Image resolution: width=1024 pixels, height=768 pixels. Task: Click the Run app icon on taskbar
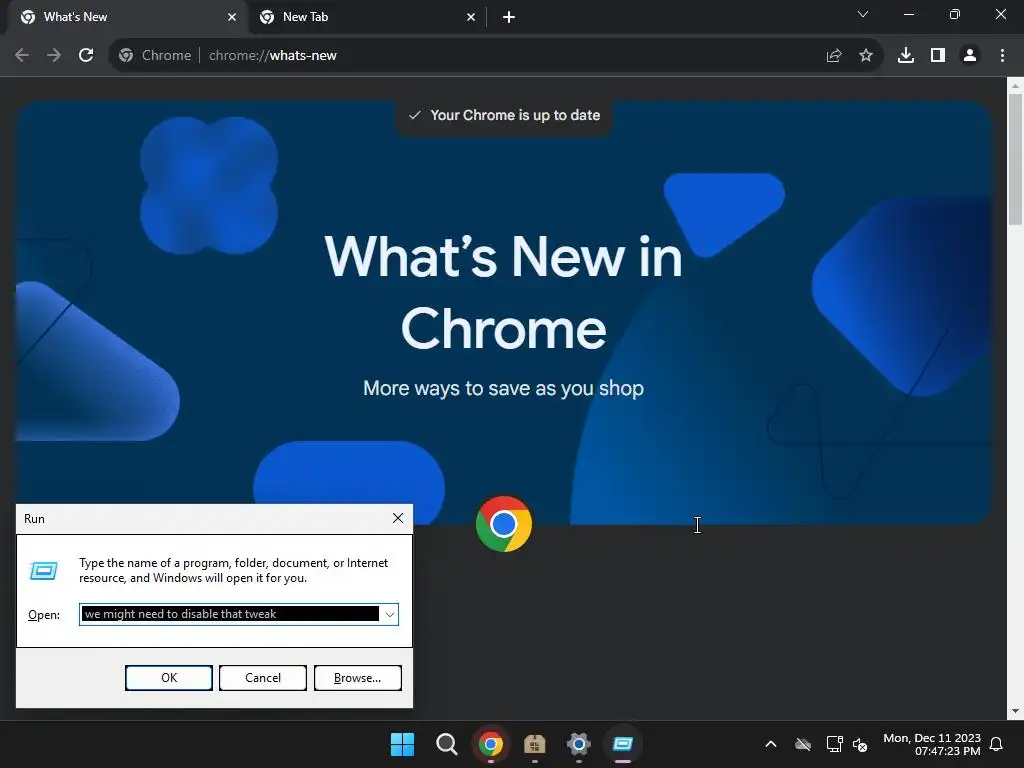click(x=623, y=744)
